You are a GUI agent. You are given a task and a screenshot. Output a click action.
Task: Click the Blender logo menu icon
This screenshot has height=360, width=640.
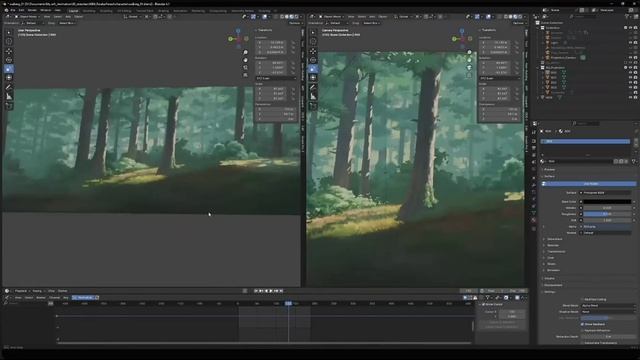pos(6,10)
